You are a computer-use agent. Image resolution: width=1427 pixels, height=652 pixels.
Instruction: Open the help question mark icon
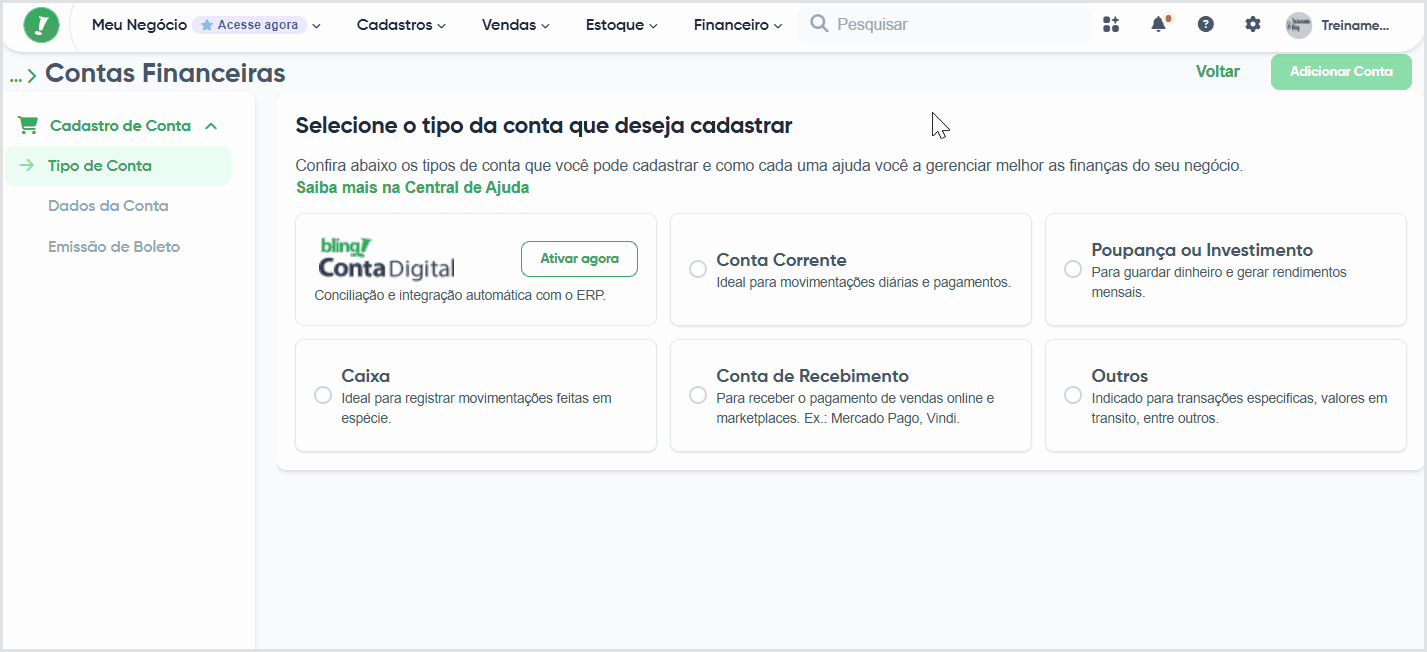coord(1206,24)
